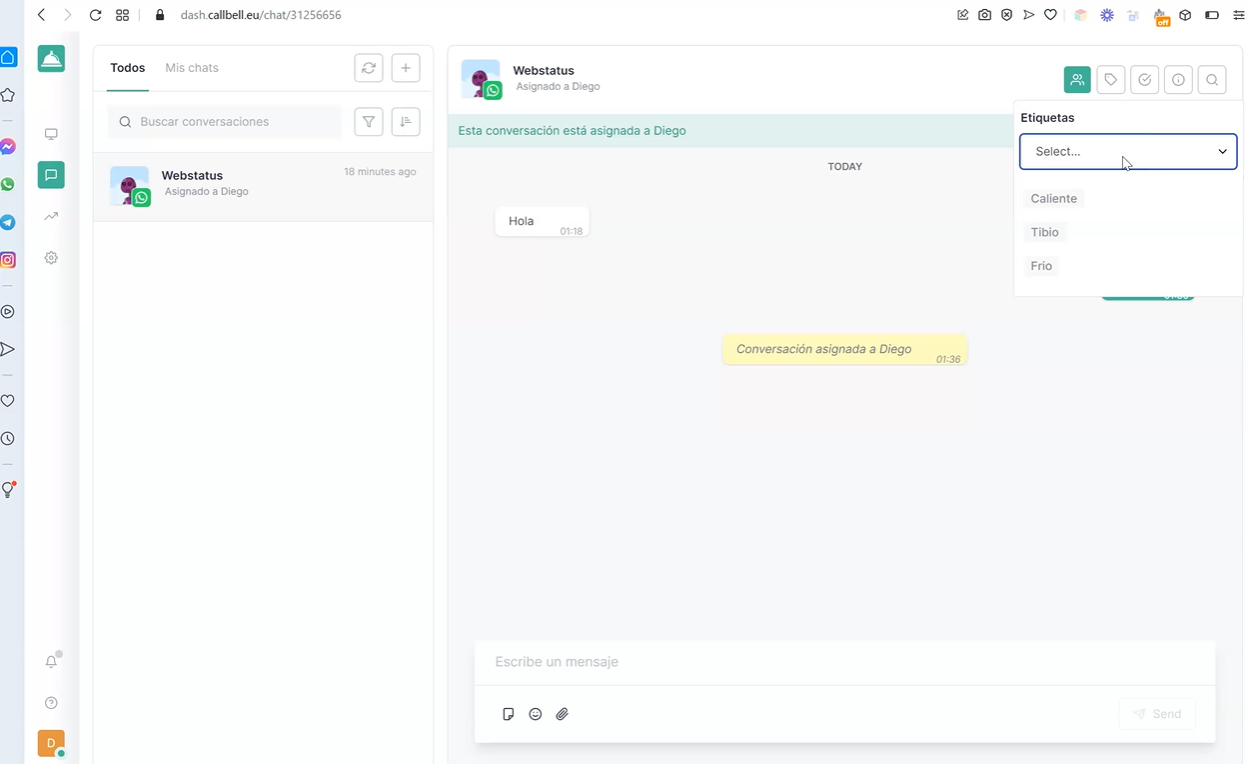
Task: Focus the Buscar conversaciones search field
Action: tap(225, 122)
